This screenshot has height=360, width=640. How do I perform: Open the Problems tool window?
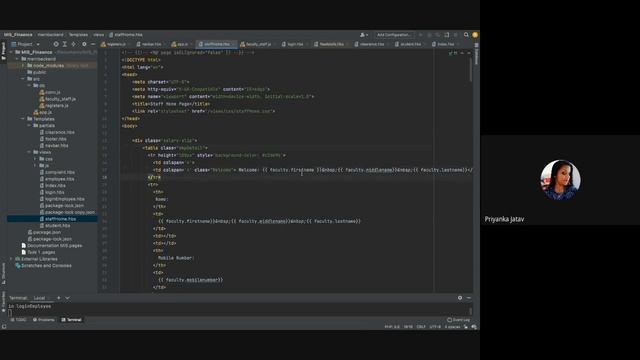click(44, 320)
